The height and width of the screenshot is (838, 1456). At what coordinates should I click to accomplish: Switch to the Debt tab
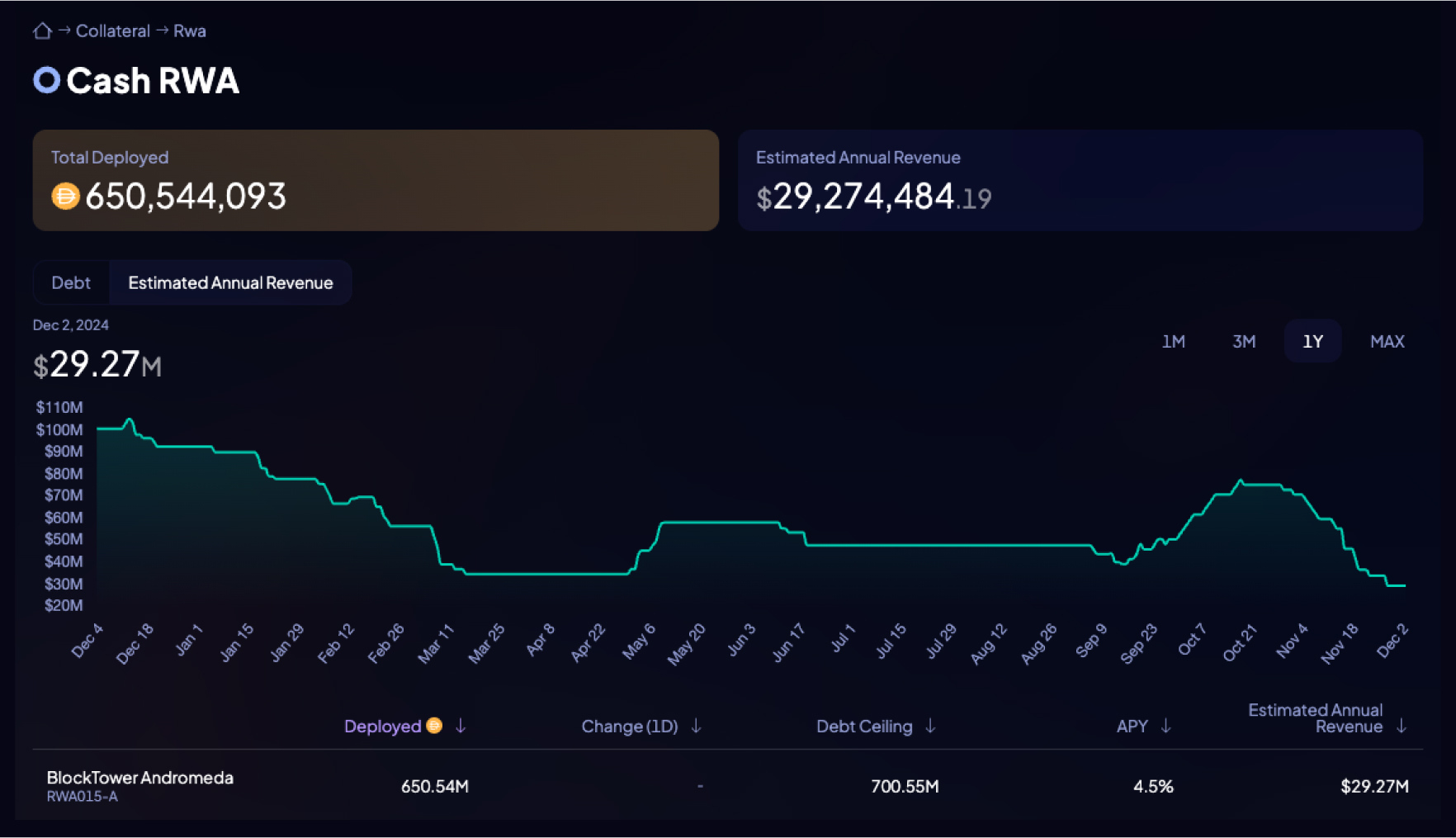[x=71, y=283]
